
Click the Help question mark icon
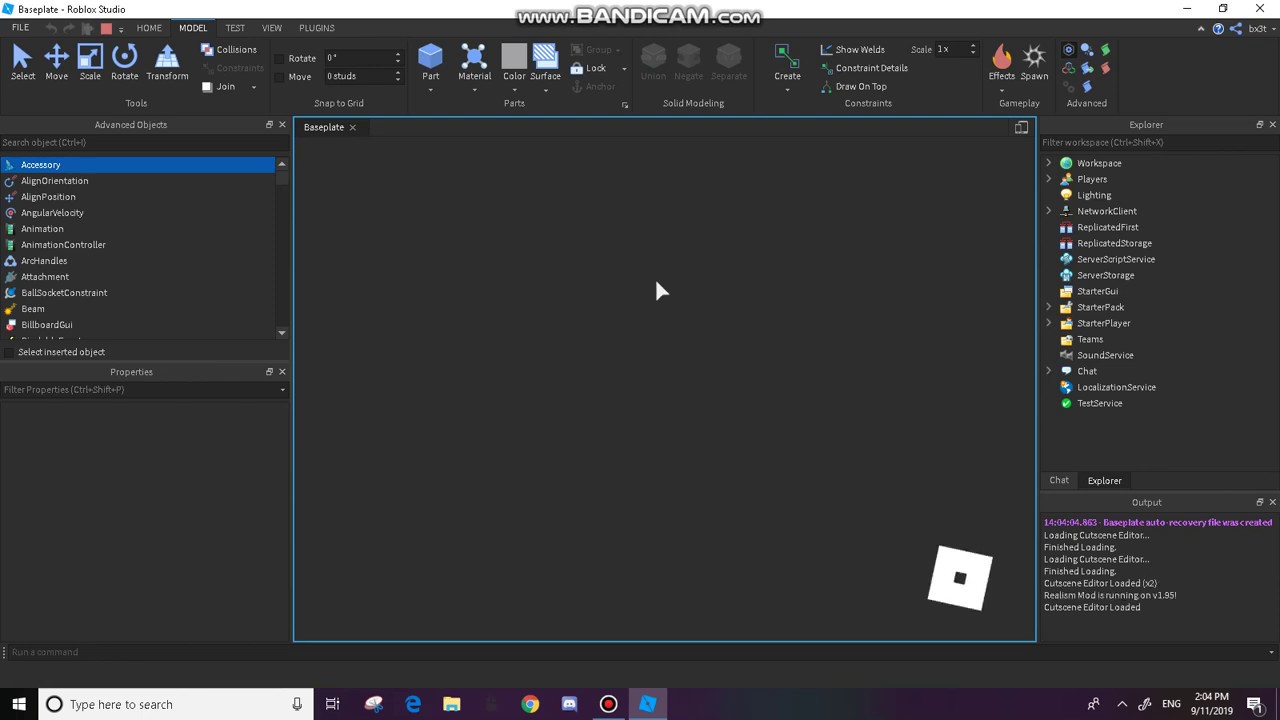point(1218,29)
